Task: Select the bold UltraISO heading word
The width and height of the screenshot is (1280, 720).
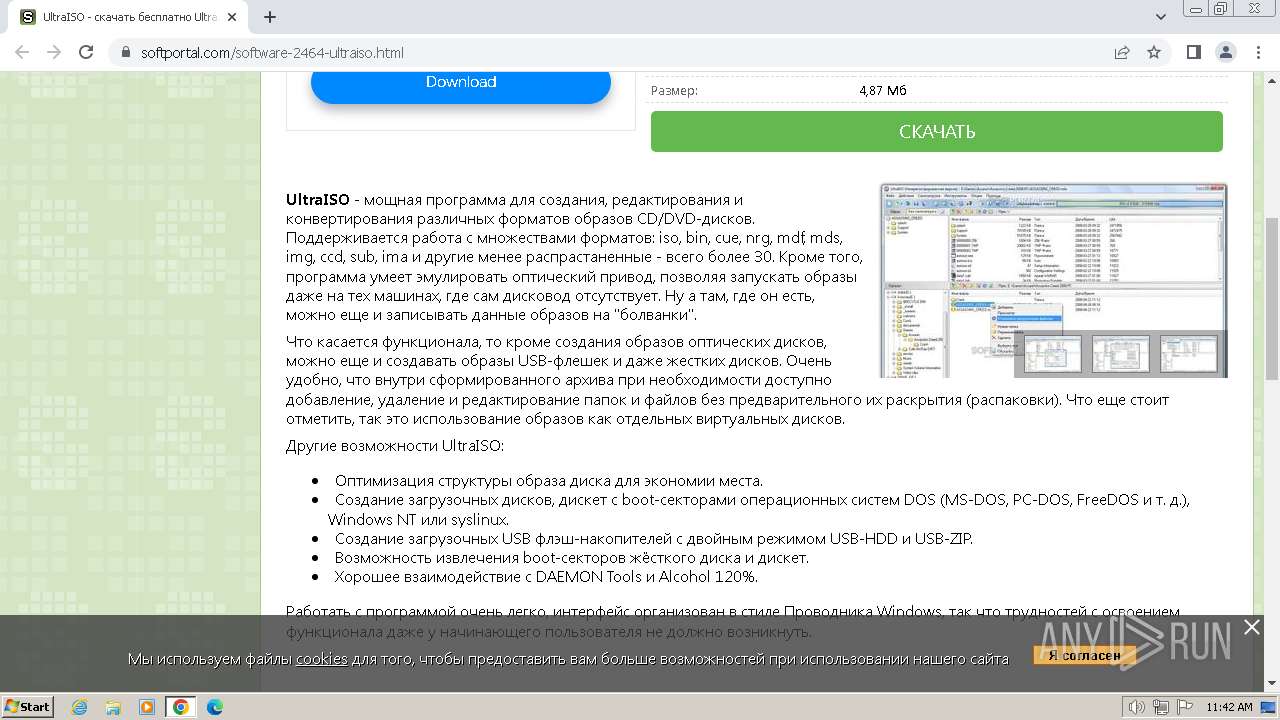Action: pos(318,200)
